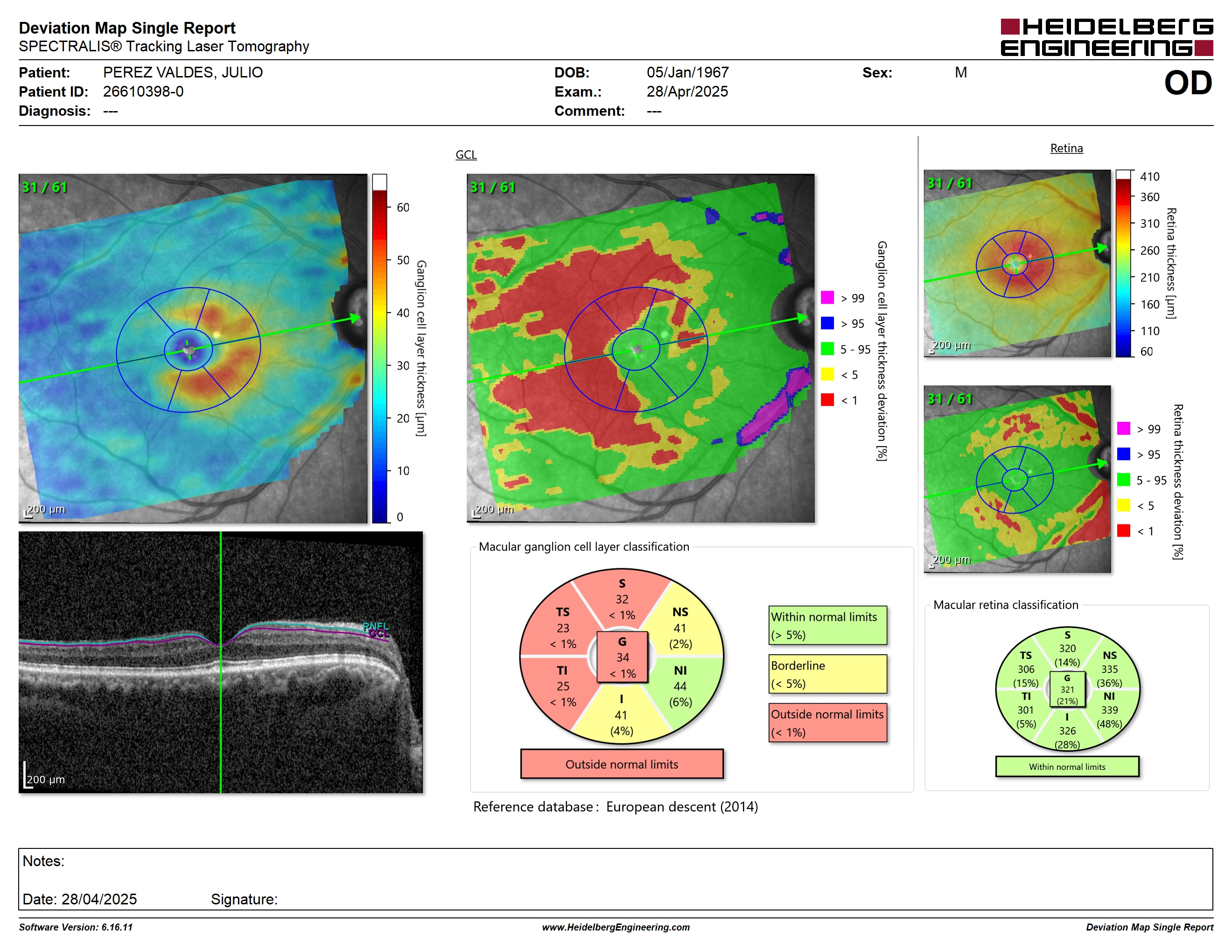Click the Borderline (< 5%) legend box
This screenshot has width=1232, height=952.
[827, 674]
